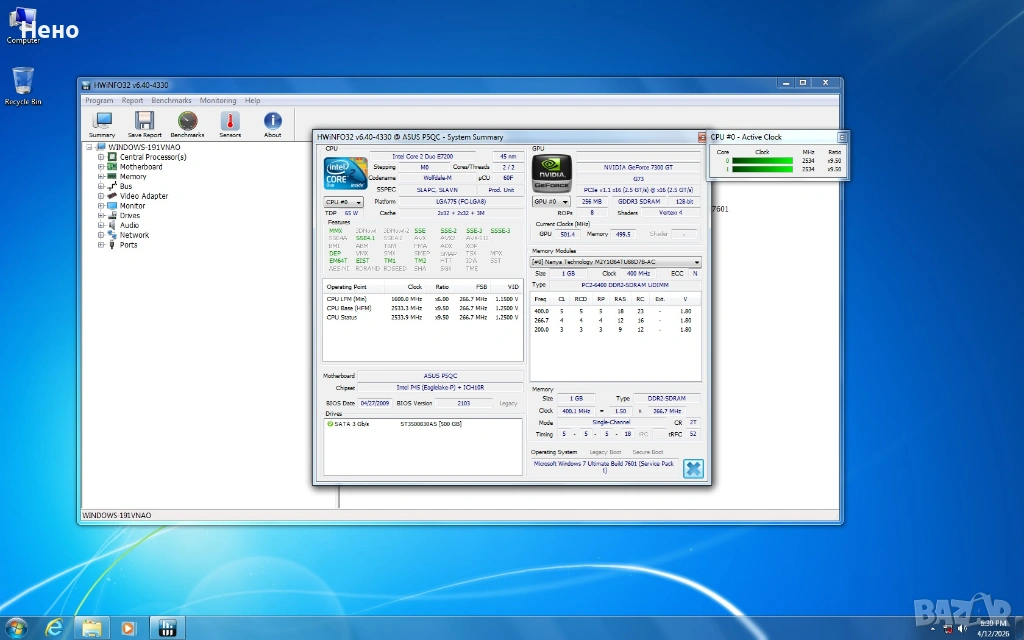Screen dimensions: 1024x640
Task: Open Internet Explorer from the taskbar
Action: point(54,627)
